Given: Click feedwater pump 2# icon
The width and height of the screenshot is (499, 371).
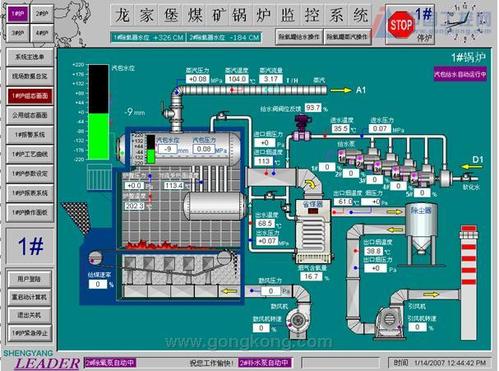Looking at the screenshot, I should tap(367, 161).
